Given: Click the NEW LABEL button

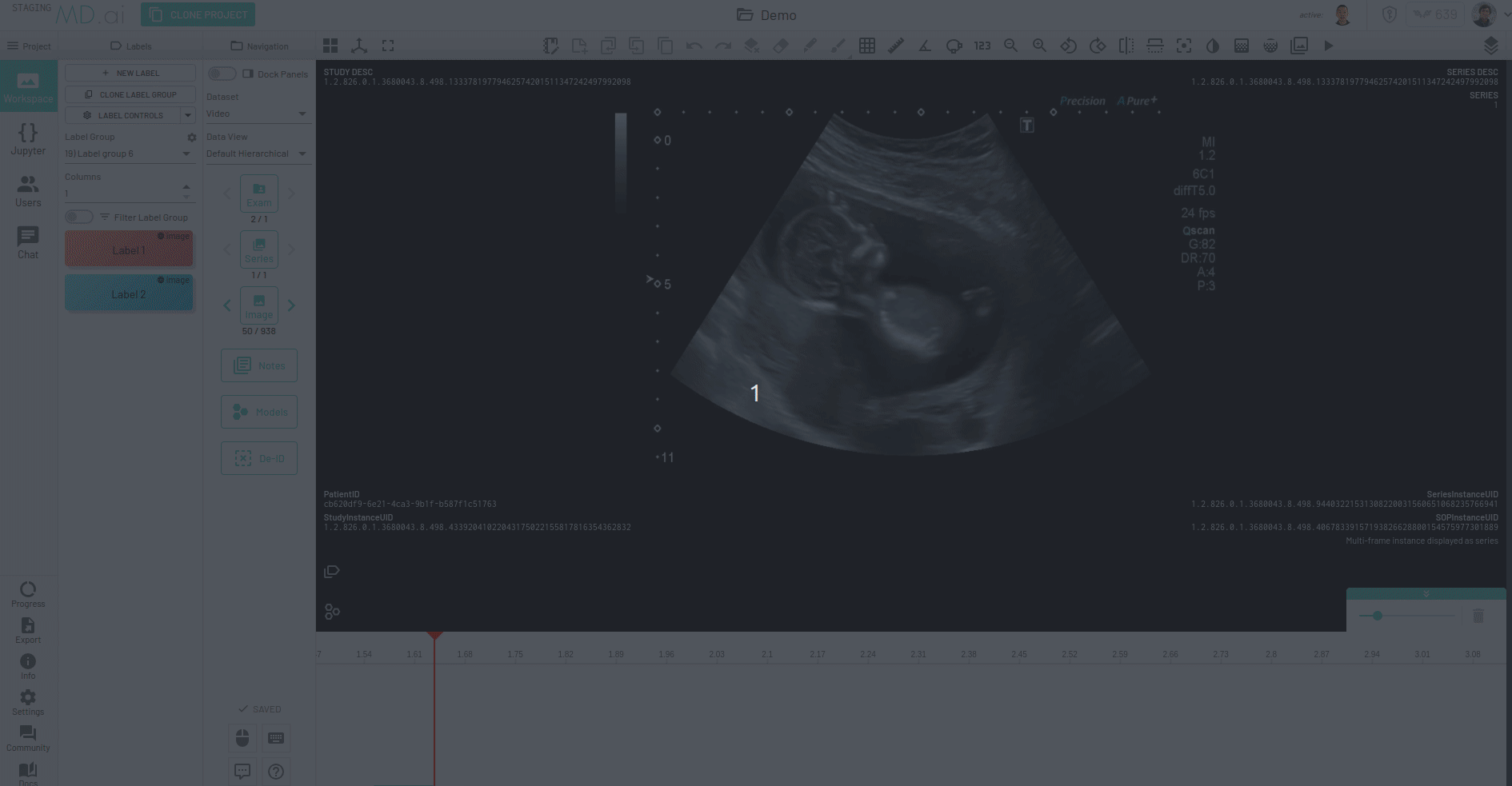Looking at the screenshot, I should pyautogui.click(x=130, y=73).
